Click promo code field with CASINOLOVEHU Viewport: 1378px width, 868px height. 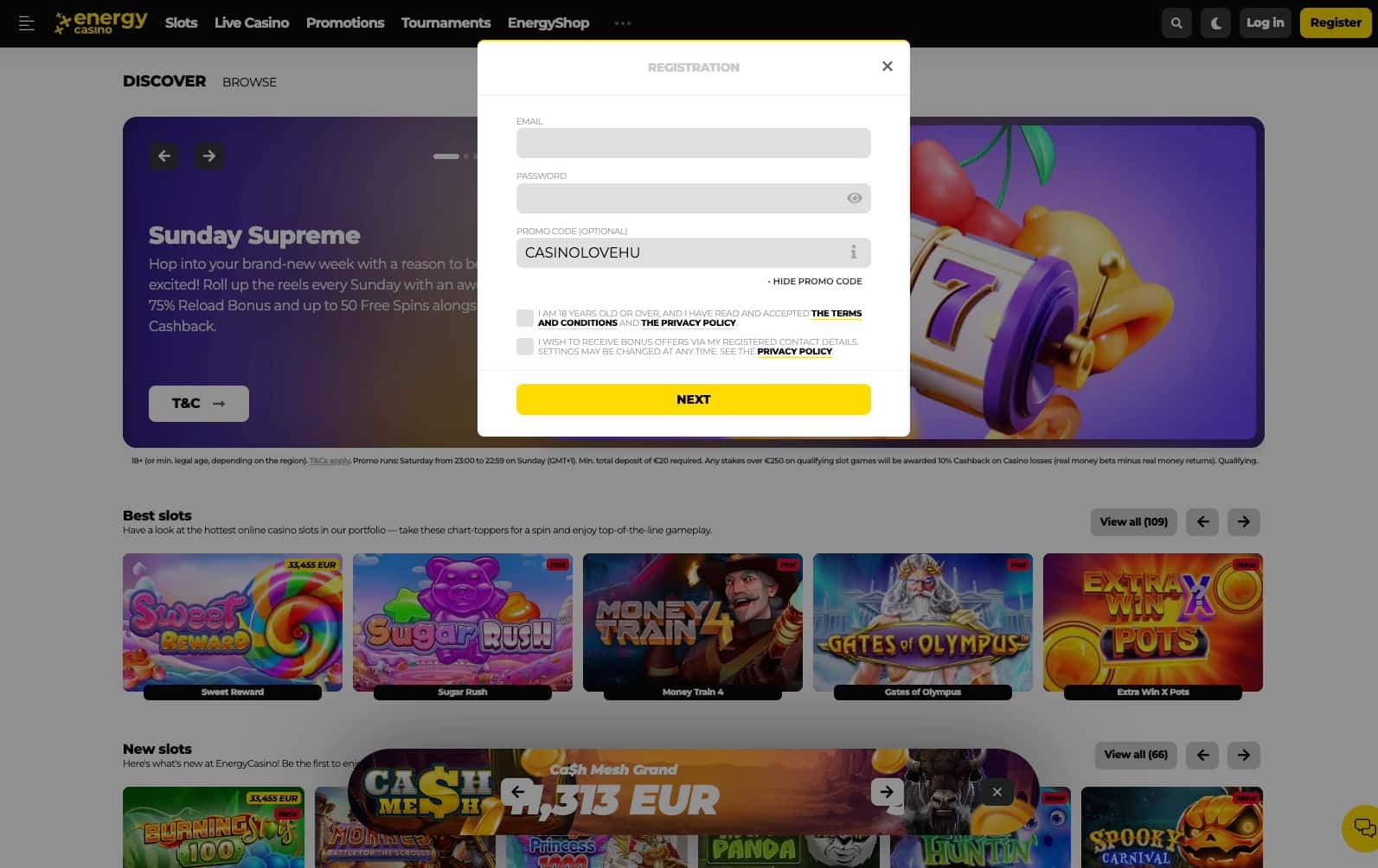tap(694, 252)
